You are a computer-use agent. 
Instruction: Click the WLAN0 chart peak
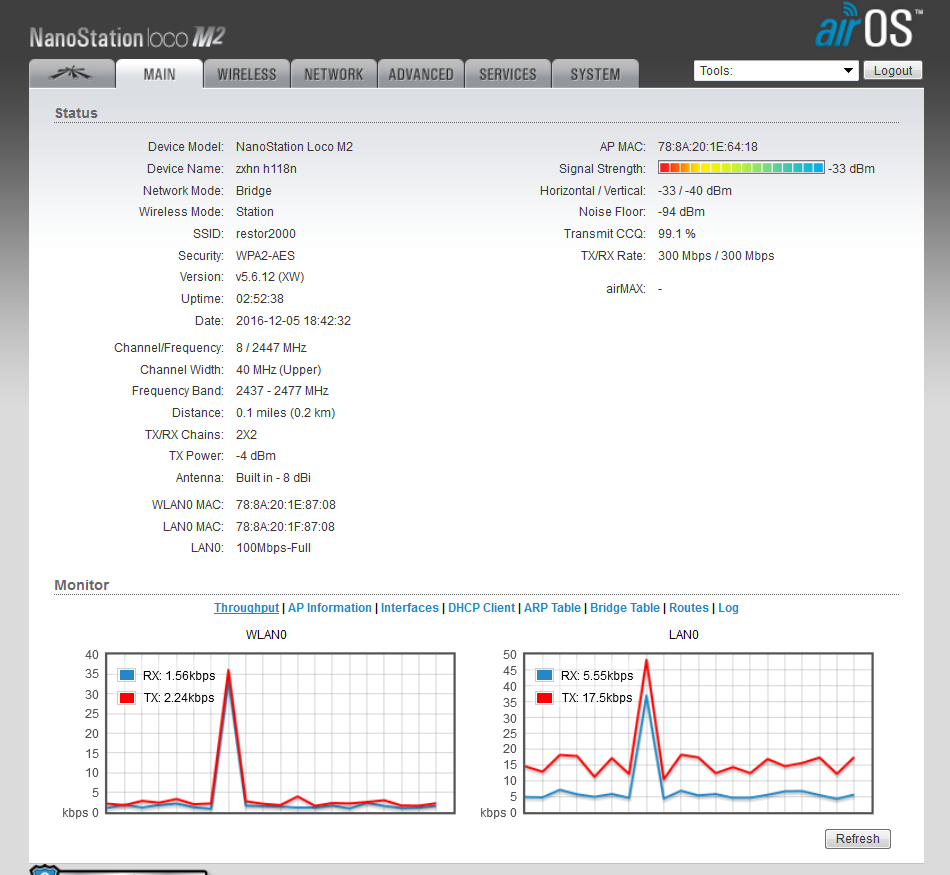pos(228,671)
